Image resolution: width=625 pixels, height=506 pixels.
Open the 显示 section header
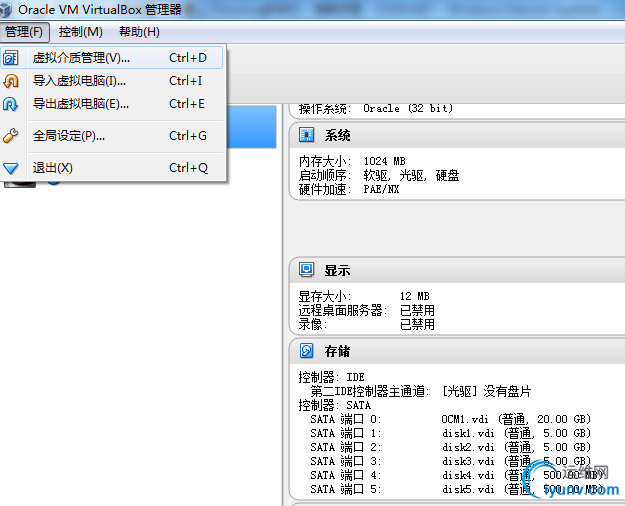point(457,270)
